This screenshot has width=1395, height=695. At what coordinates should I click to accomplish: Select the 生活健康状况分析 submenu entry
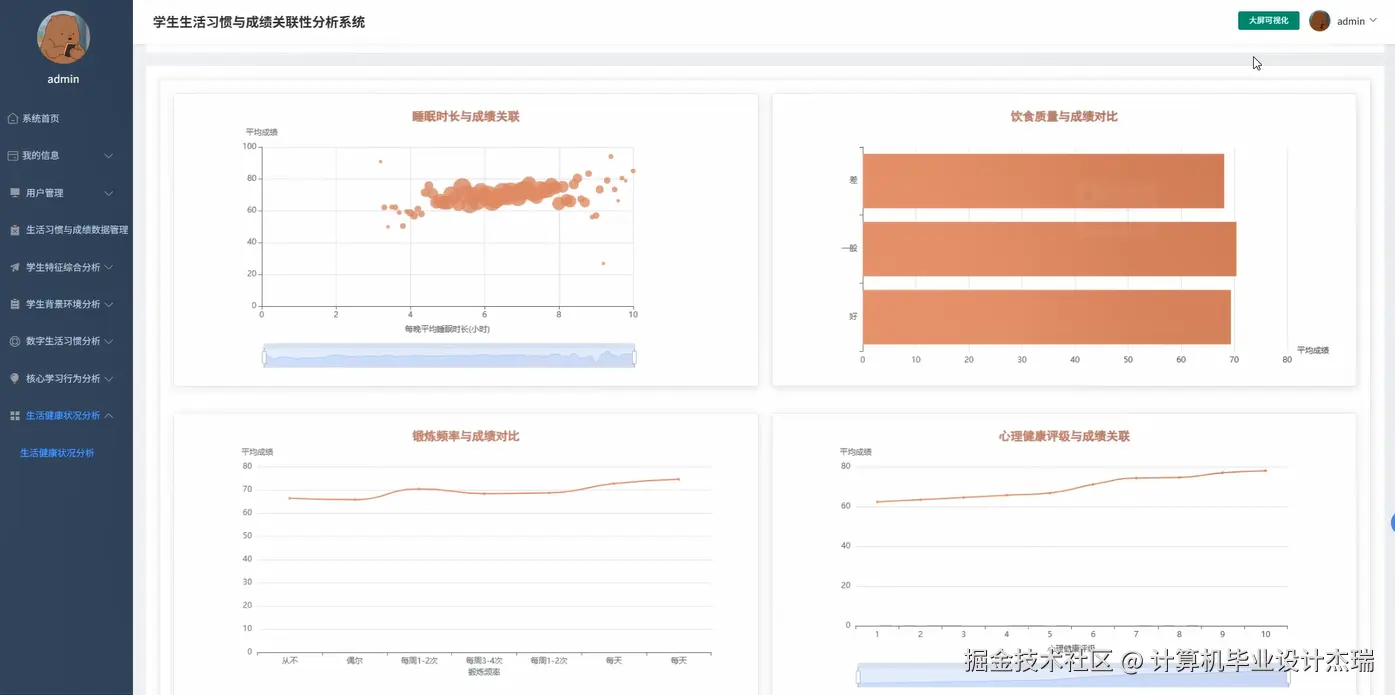pyautogui.click(x=57, y=453)
